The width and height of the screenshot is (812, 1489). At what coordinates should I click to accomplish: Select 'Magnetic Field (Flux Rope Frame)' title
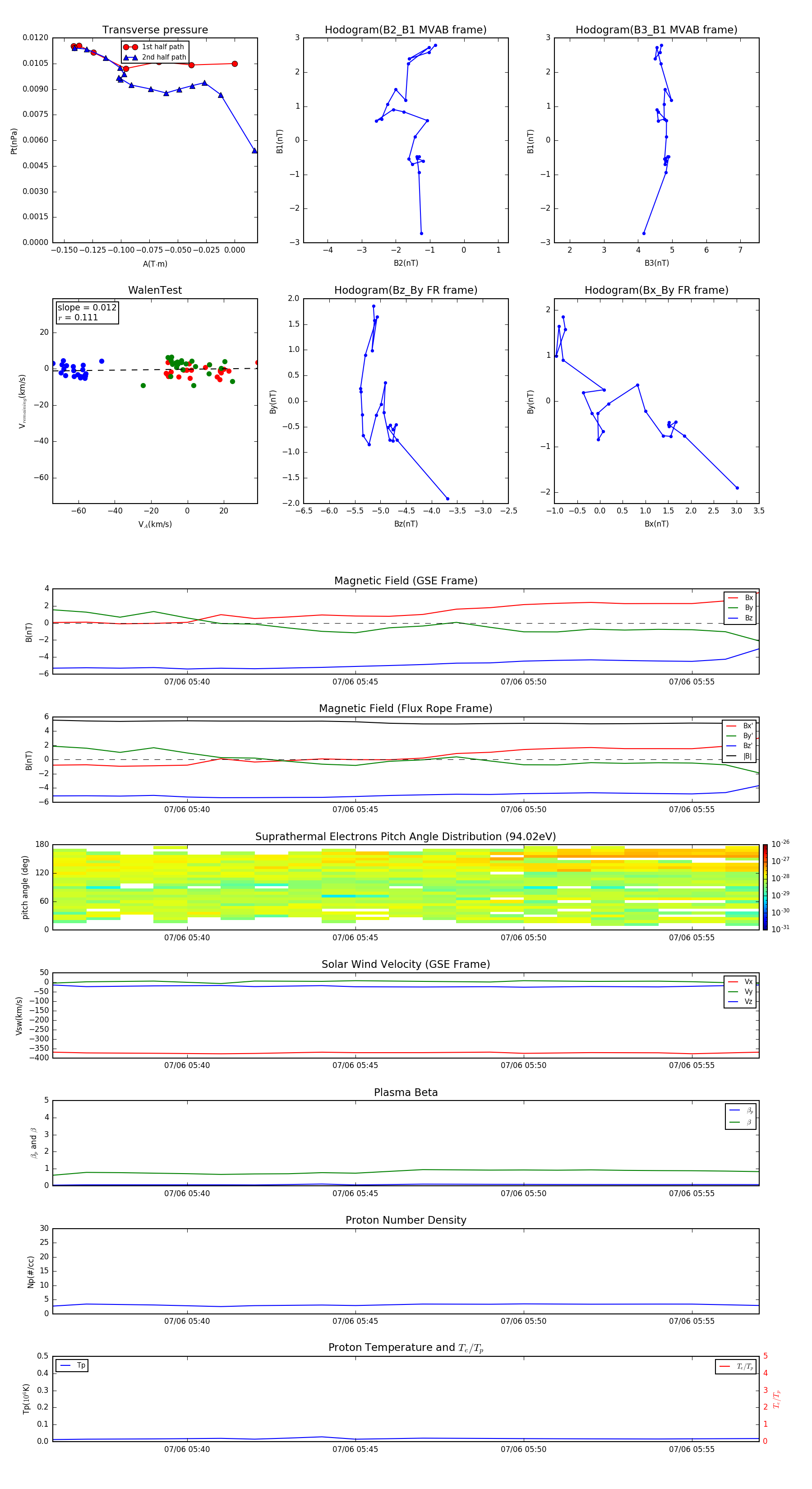406,708
